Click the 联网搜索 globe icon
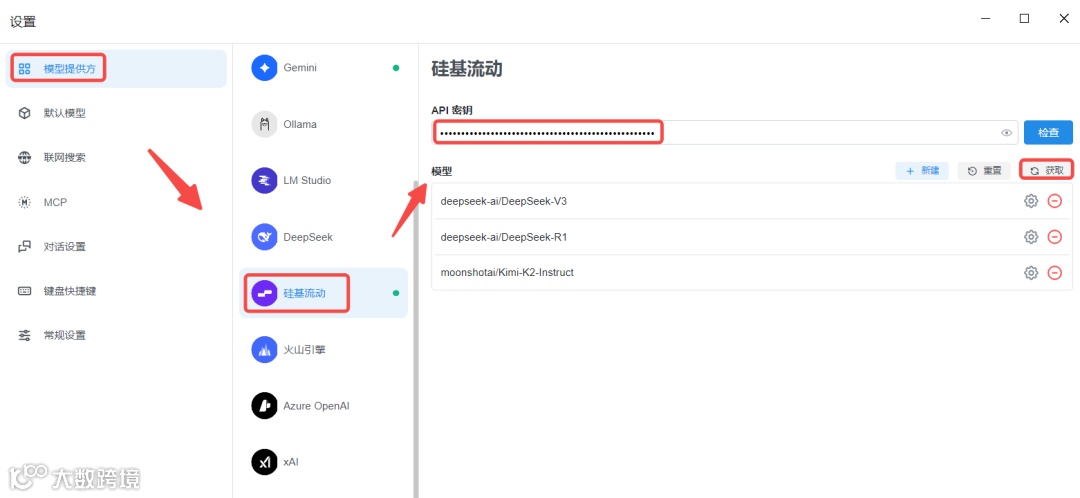The height and width of the screenshot is (498, 1080). (25, 158)
